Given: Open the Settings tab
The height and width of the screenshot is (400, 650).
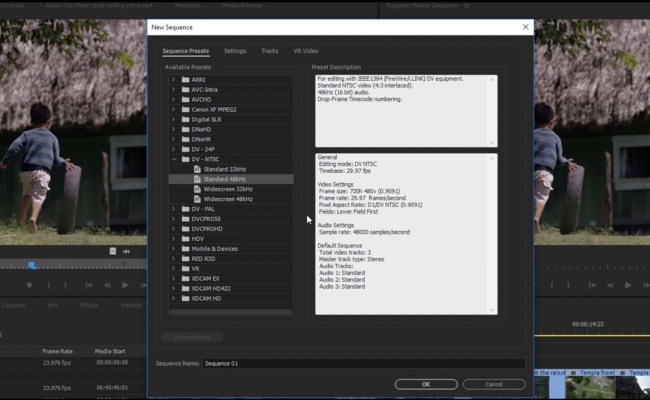Looking at the screenshot, I should tap(235, 51).
